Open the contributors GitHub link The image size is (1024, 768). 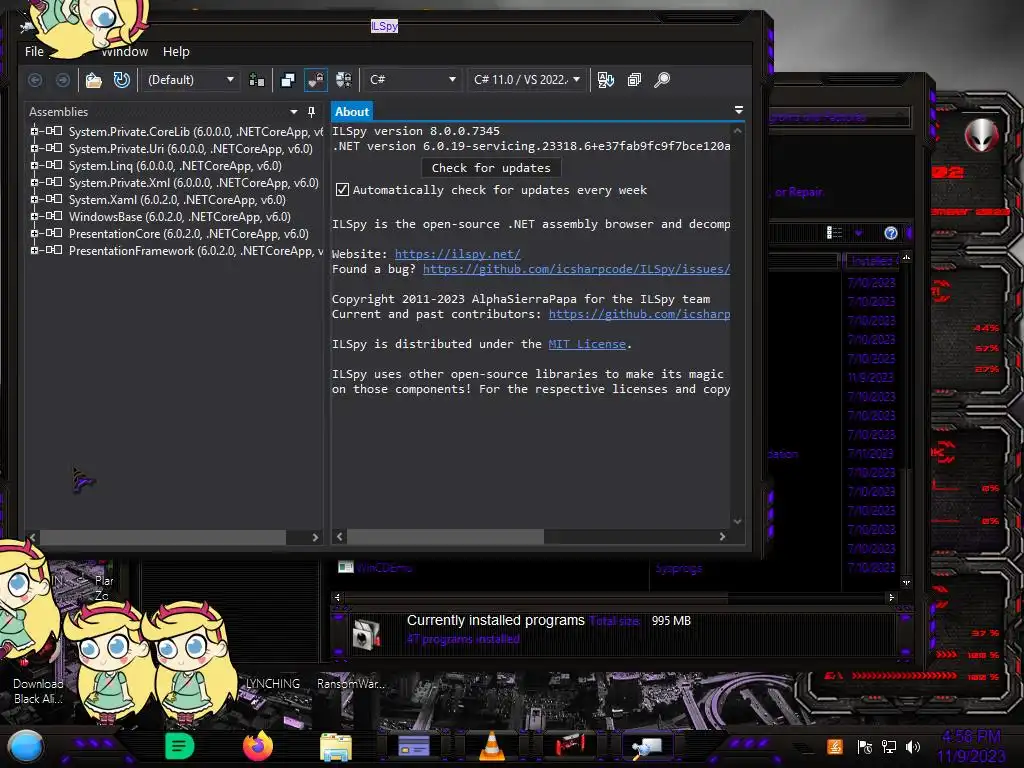point(639,314)
